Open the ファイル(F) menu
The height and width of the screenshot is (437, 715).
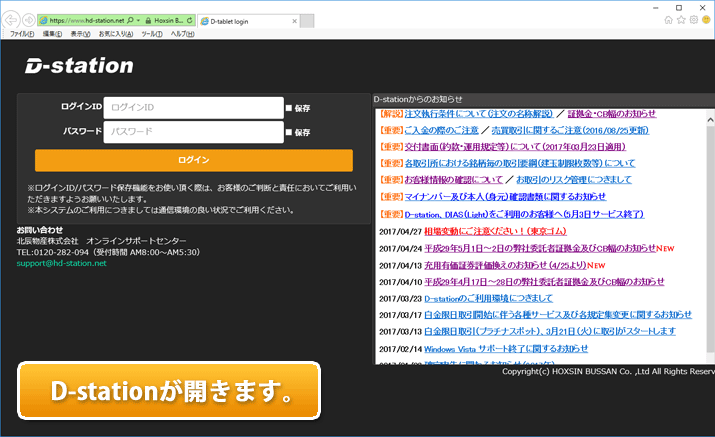[22, 33]
